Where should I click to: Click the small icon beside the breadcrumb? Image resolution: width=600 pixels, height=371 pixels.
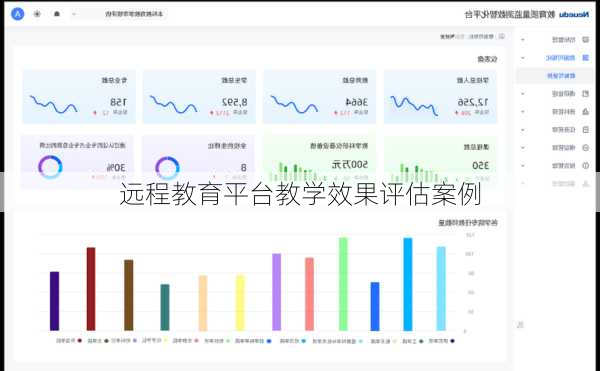pyautogui.click(x=501, y=36)
